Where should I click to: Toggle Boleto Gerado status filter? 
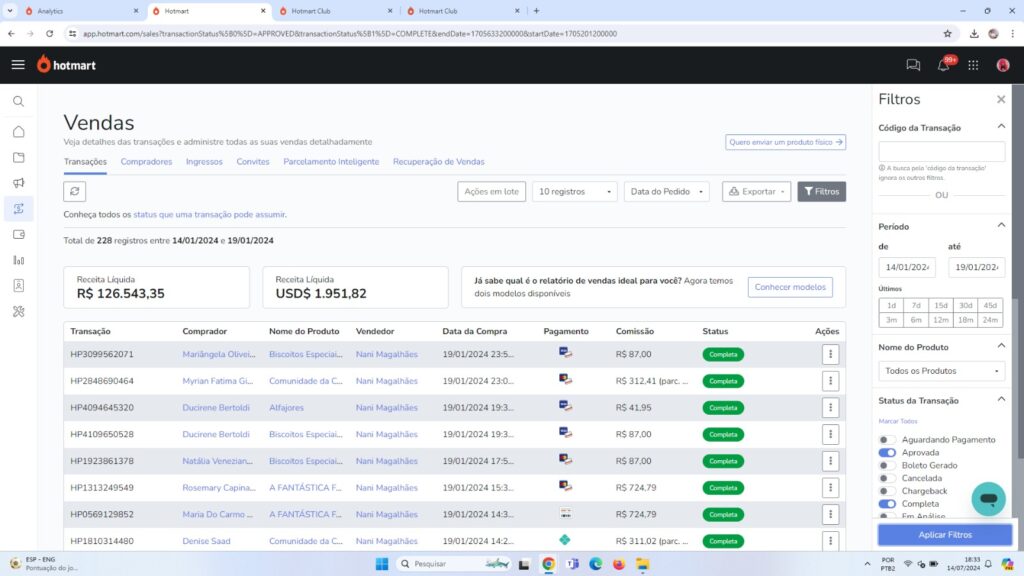pyautogui.click(x=886, y=466)
